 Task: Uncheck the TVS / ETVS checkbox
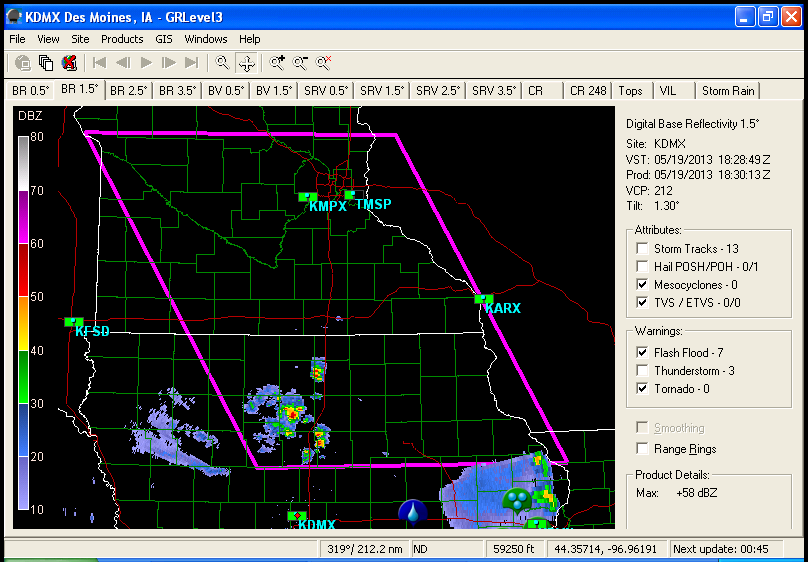642,302
